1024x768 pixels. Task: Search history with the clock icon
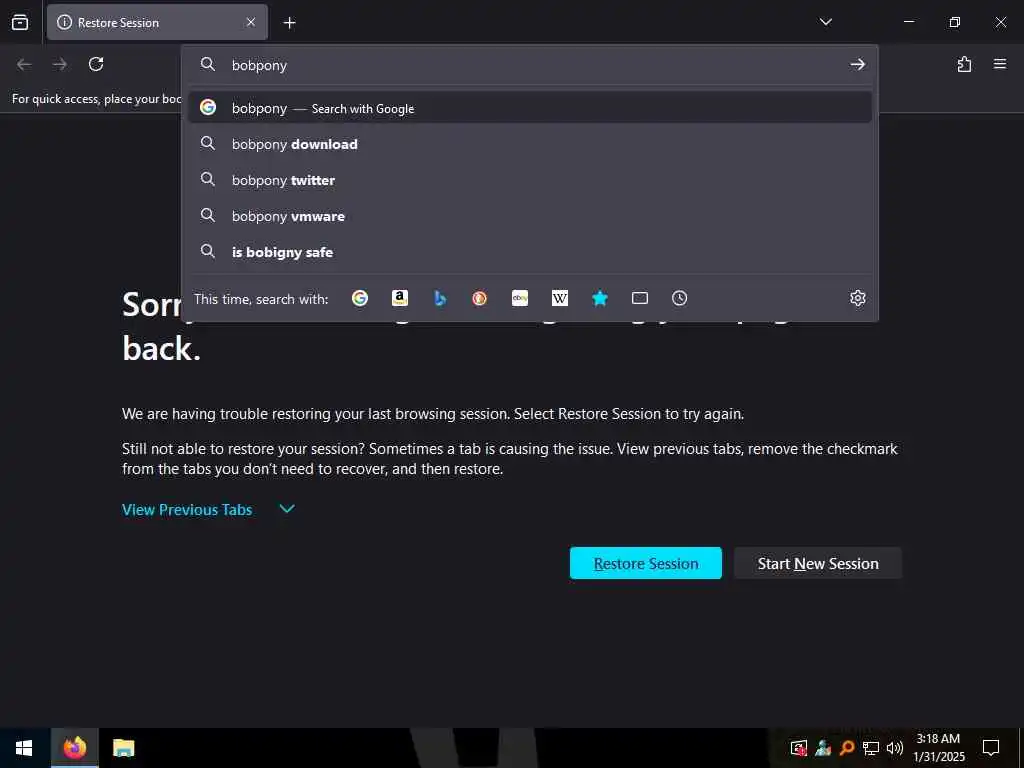click(679, 298)
